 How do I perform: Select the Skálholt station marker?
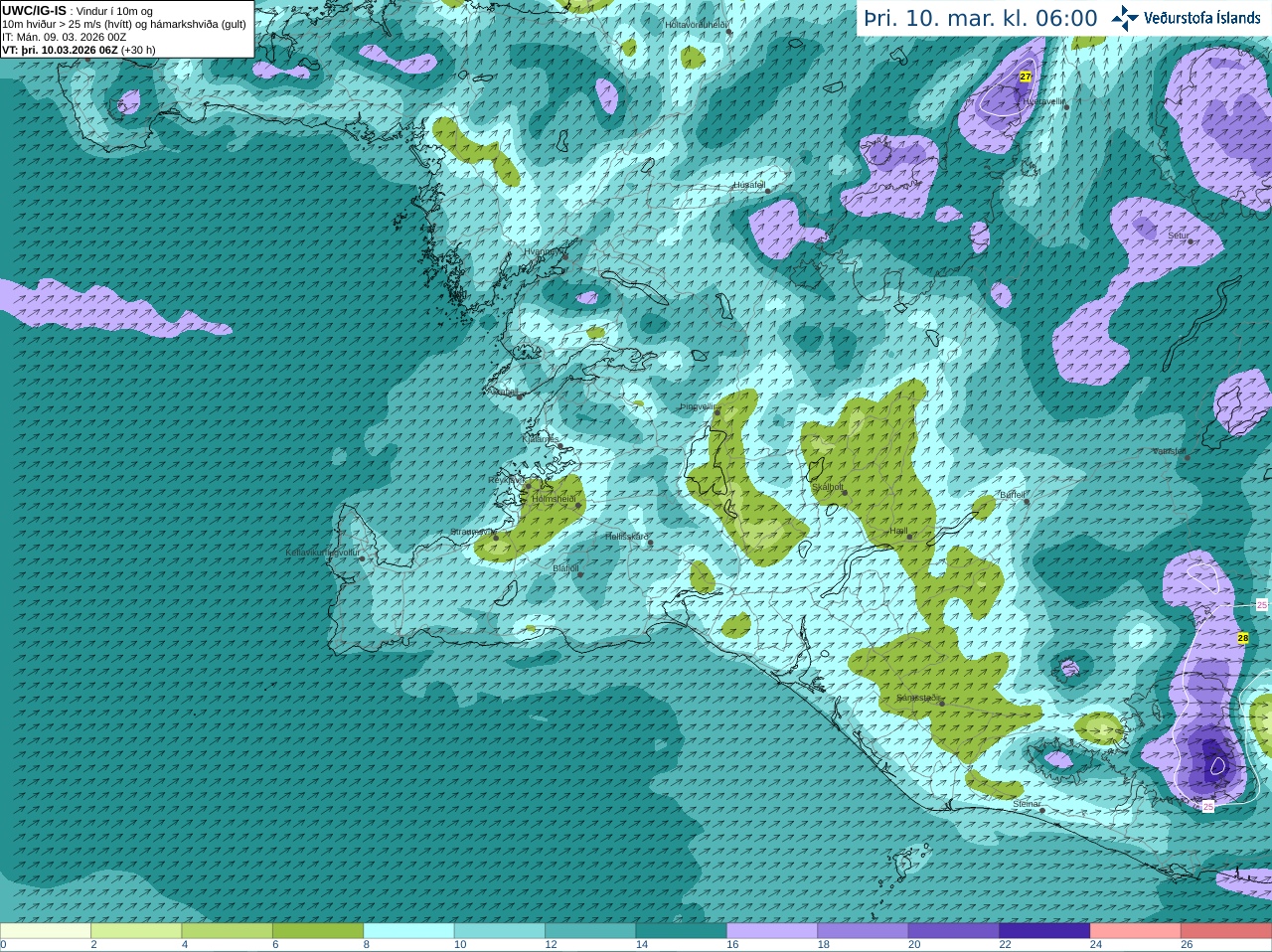[x=845, y=492]
